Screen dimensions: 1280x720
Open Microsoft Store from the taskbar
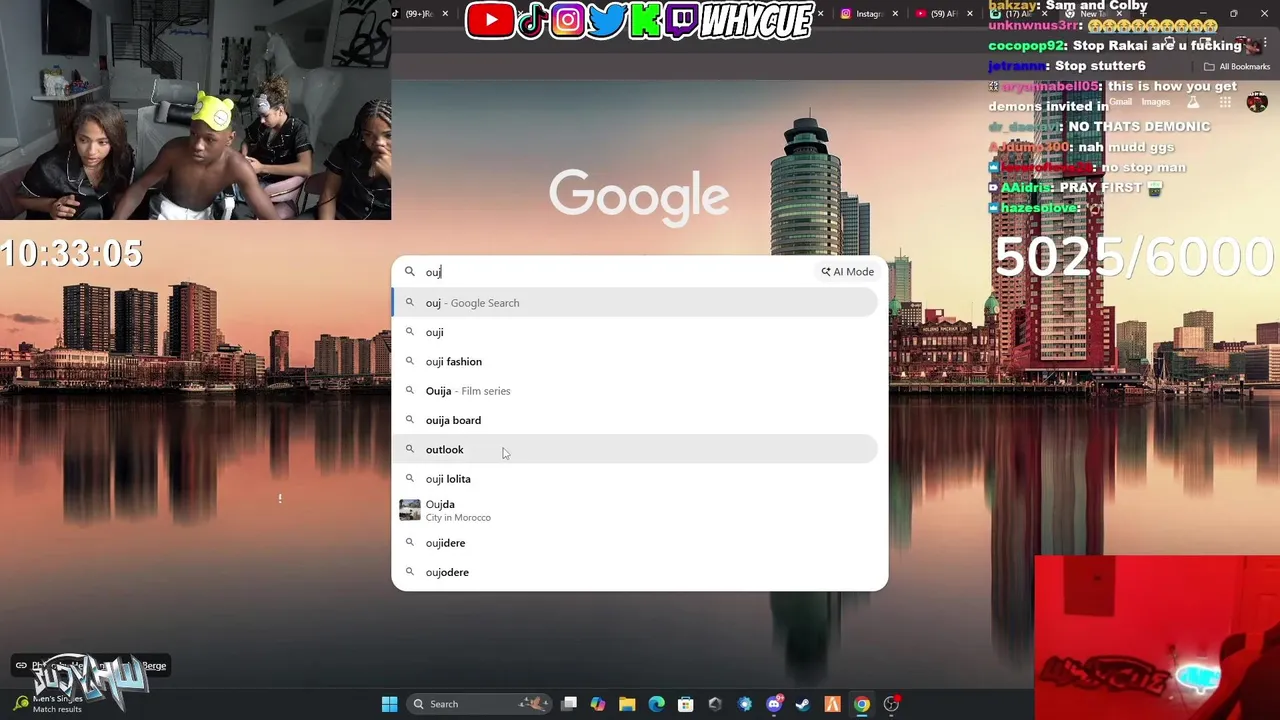[x=685, y=704]
